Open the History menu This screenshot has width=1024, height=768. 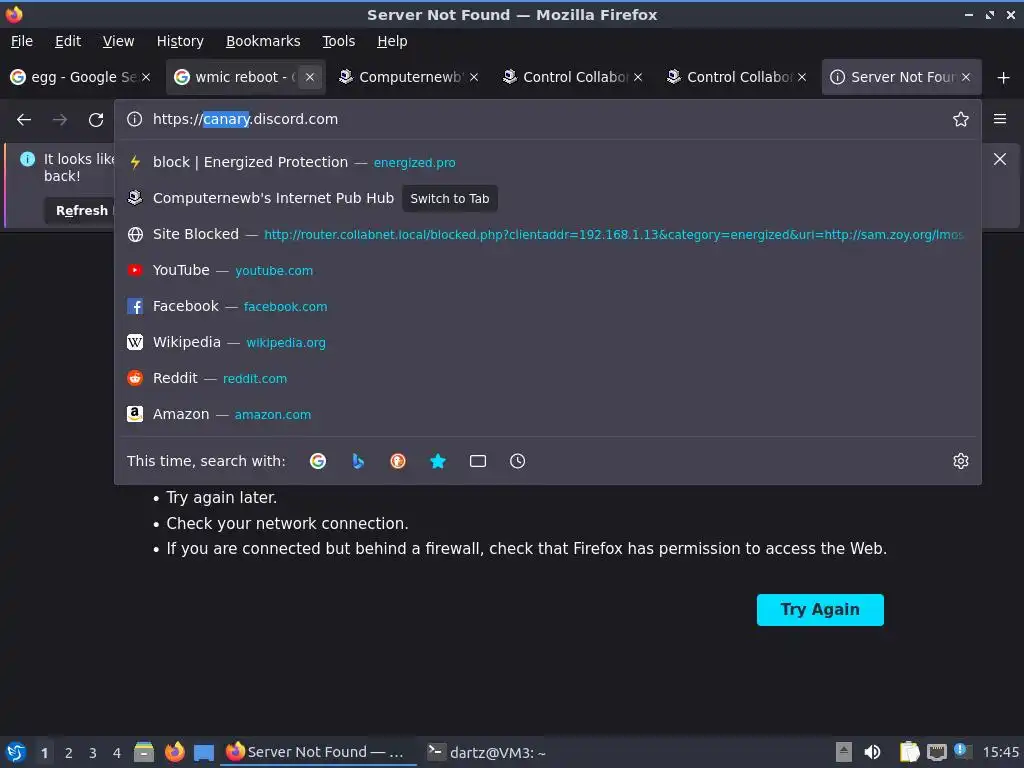180,41
